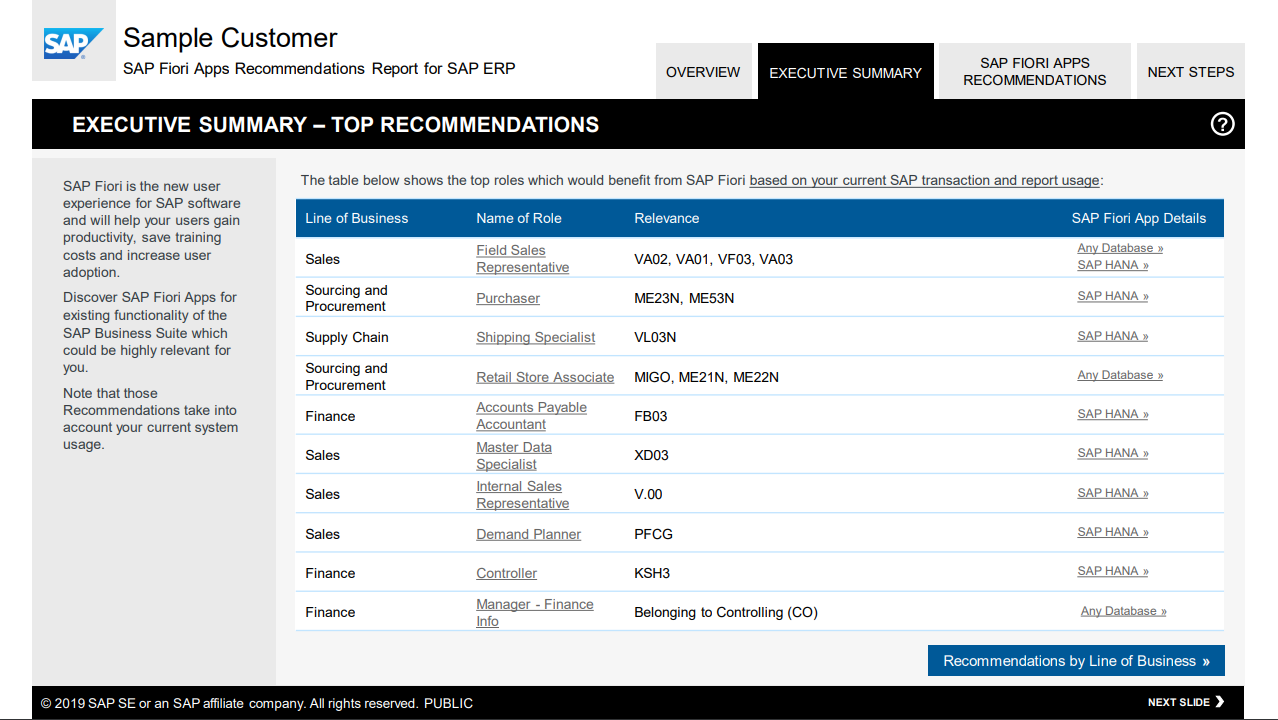
Task: Click SAP HANA link for Internal Sales Representative
Action: pos(1113,493)
